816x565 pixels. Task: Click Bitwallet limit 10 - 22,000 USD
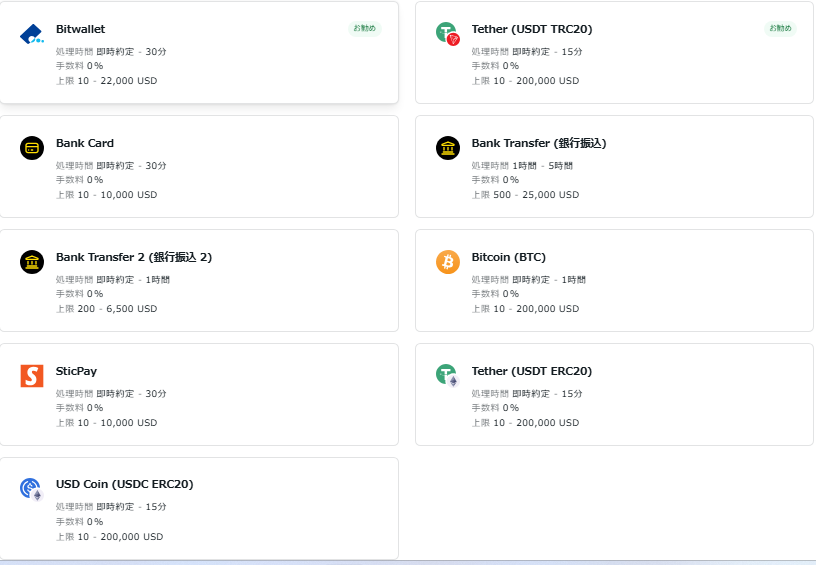(107, 81)
